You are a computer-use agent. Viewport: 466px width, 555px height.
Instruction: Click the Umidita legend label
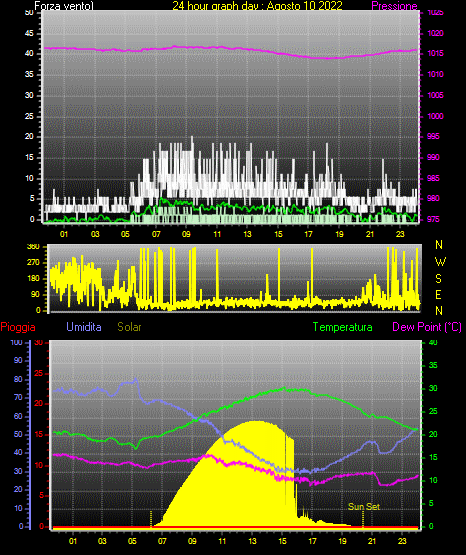point(84,327)
